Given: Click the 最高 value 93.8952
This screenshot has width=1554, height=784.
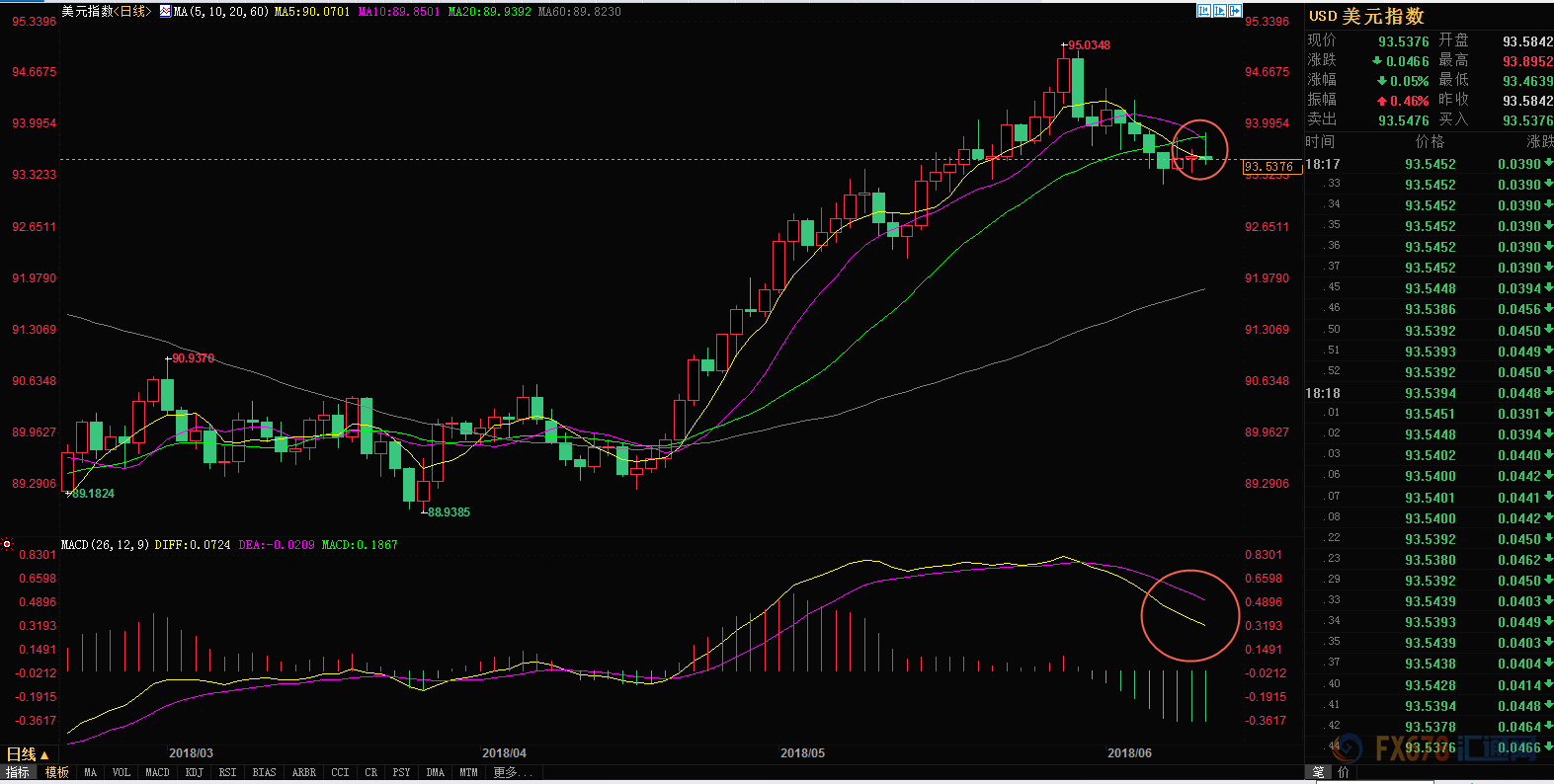Looking at the screenshot, I should (x=1528, y=61).
